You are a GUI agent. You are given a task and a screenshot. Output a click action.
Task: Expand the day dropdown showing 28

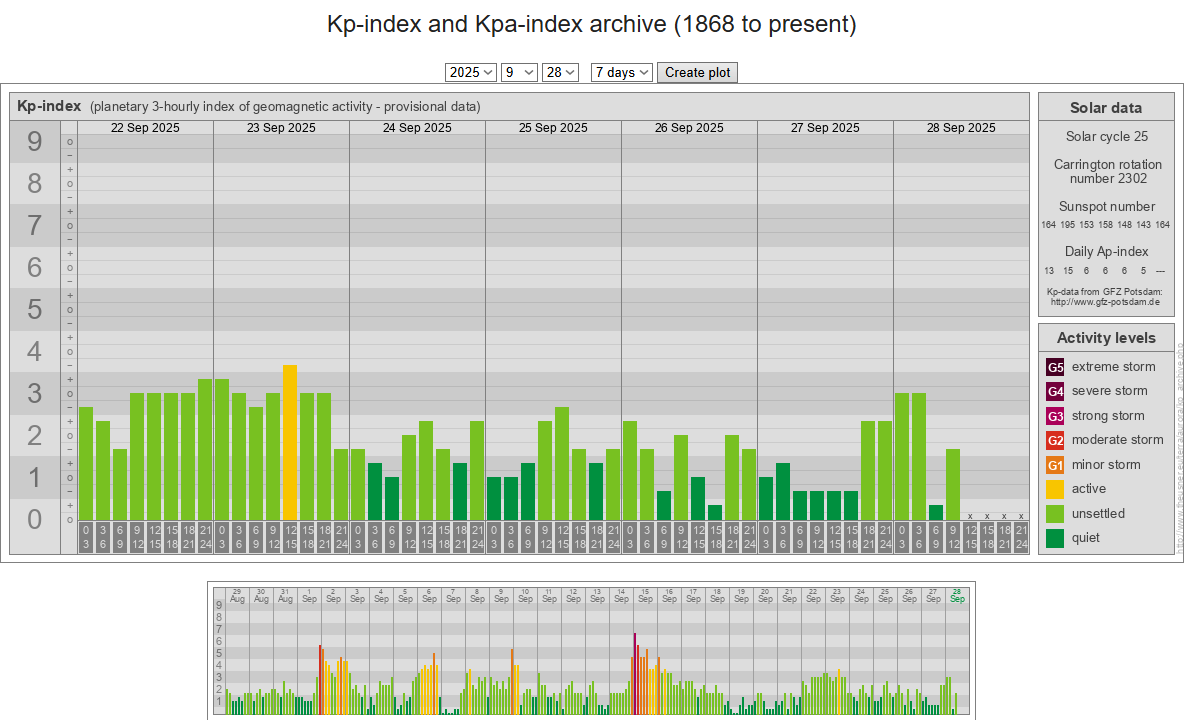(x=560, y=72)
